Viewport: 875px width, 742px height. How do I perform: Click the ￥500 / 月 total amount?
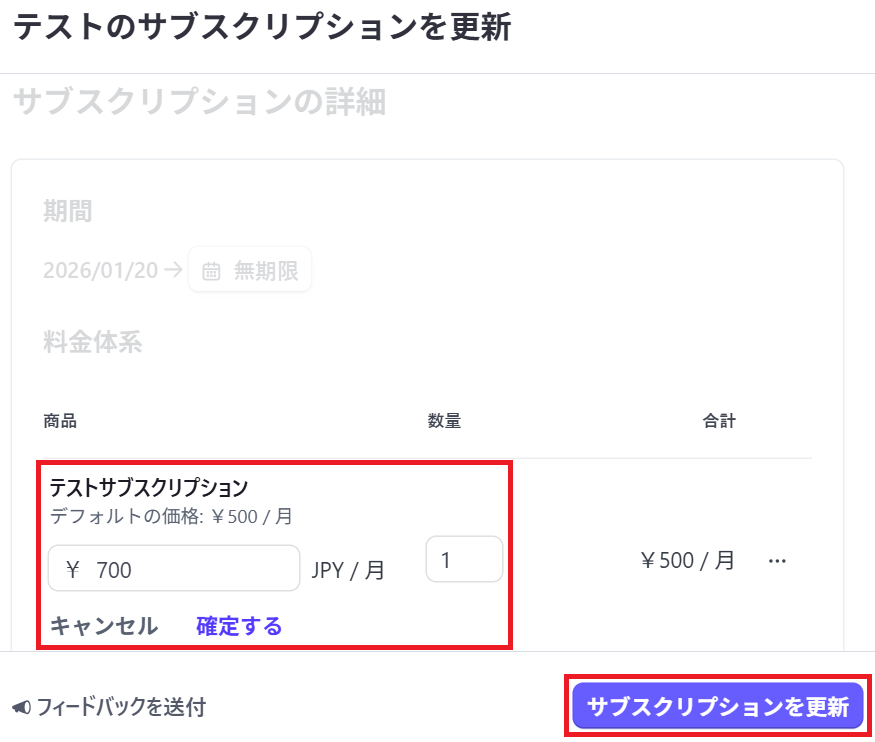pyautogui.click(x=687, y=560)
